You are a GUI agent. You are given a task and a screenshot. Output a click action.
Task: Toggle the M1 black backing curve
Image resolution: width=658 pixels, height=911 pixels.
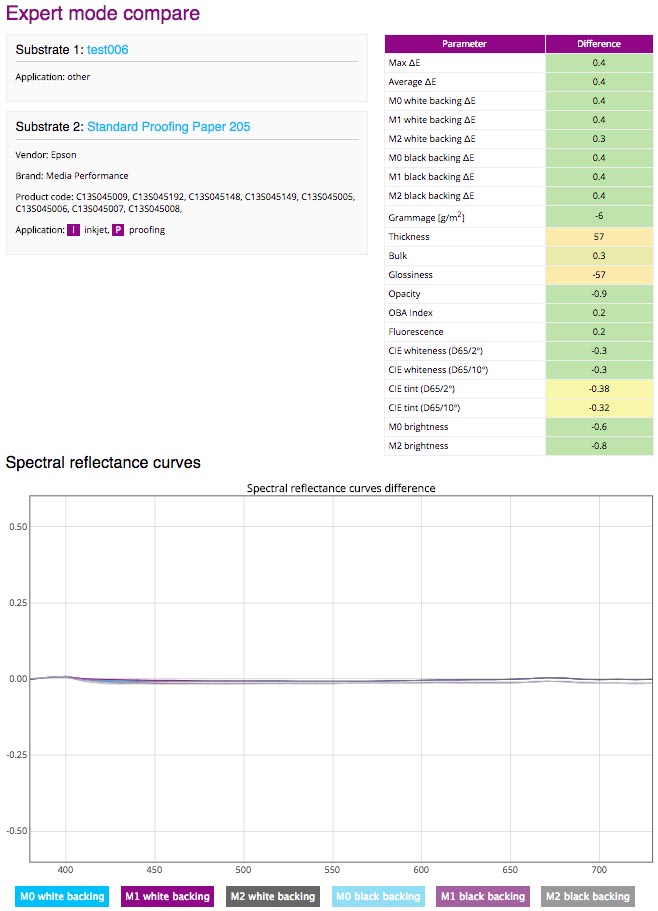coord(483,896)
